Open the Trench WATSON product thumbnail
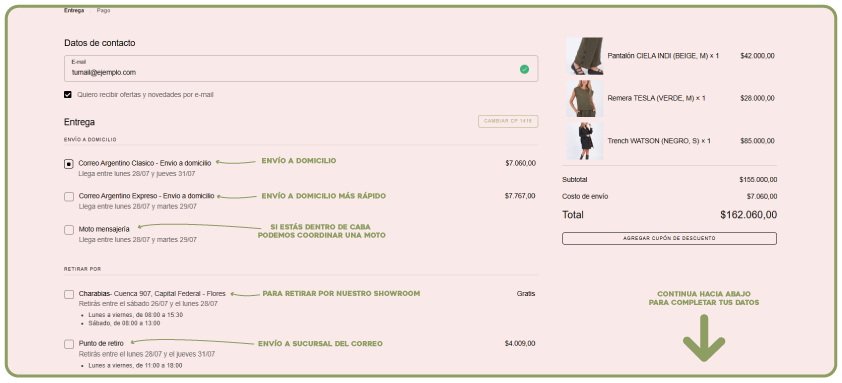Viewport: 842px width, 383px height. tap(584, 141)
